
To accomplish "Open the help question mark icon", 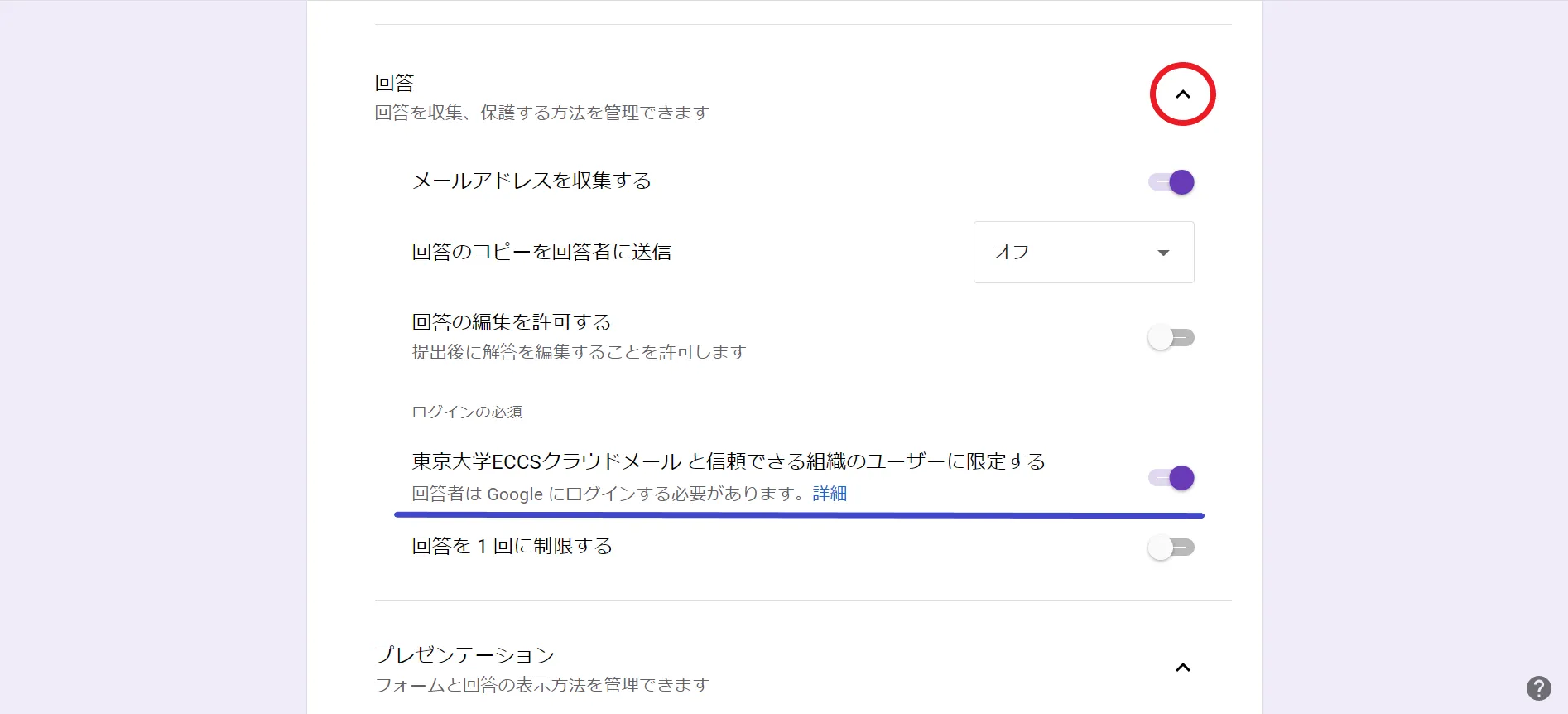I will coord(1538,688).
